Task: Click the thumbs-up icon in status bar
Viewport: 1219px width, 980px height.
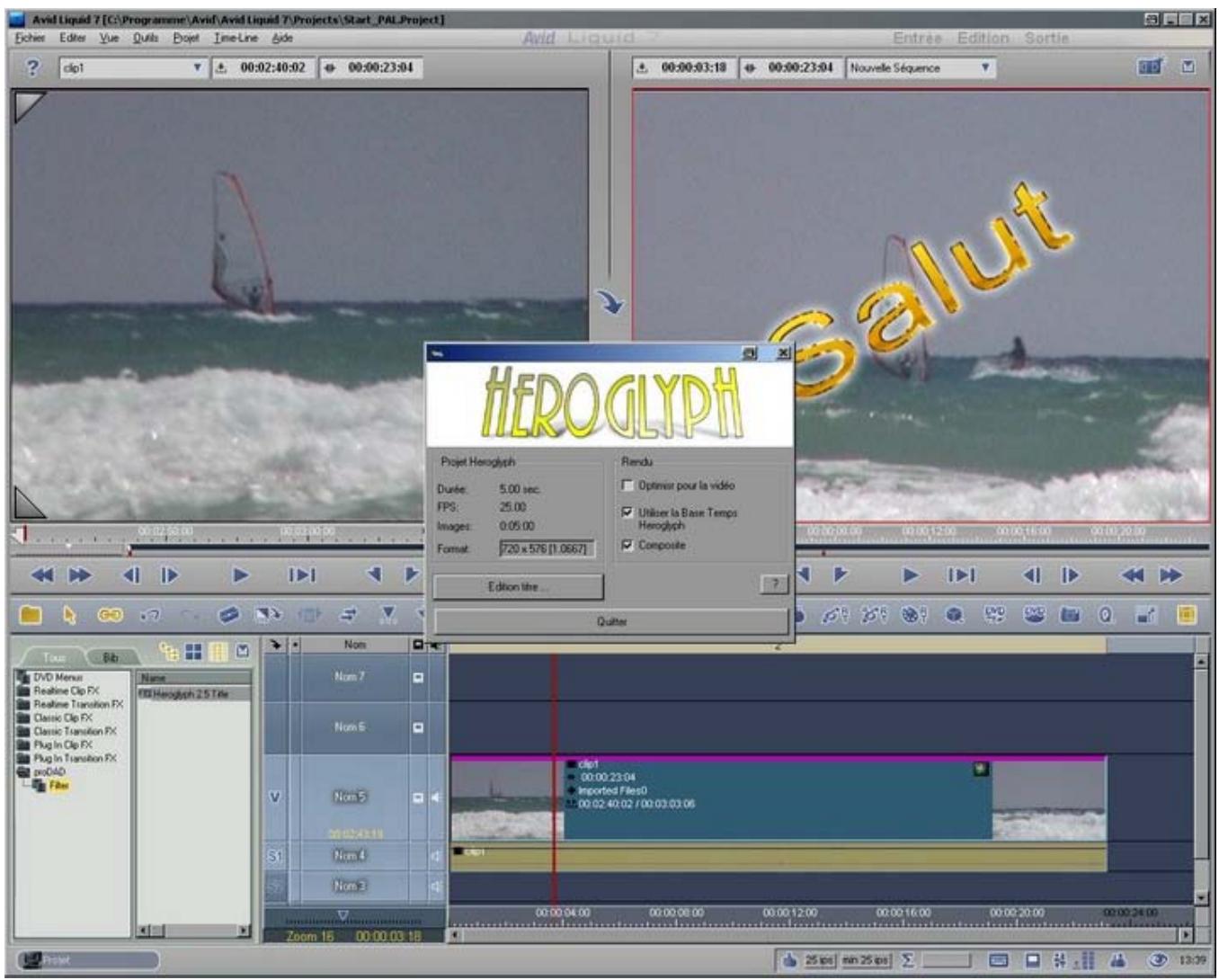Action: [x=789, y=961]
